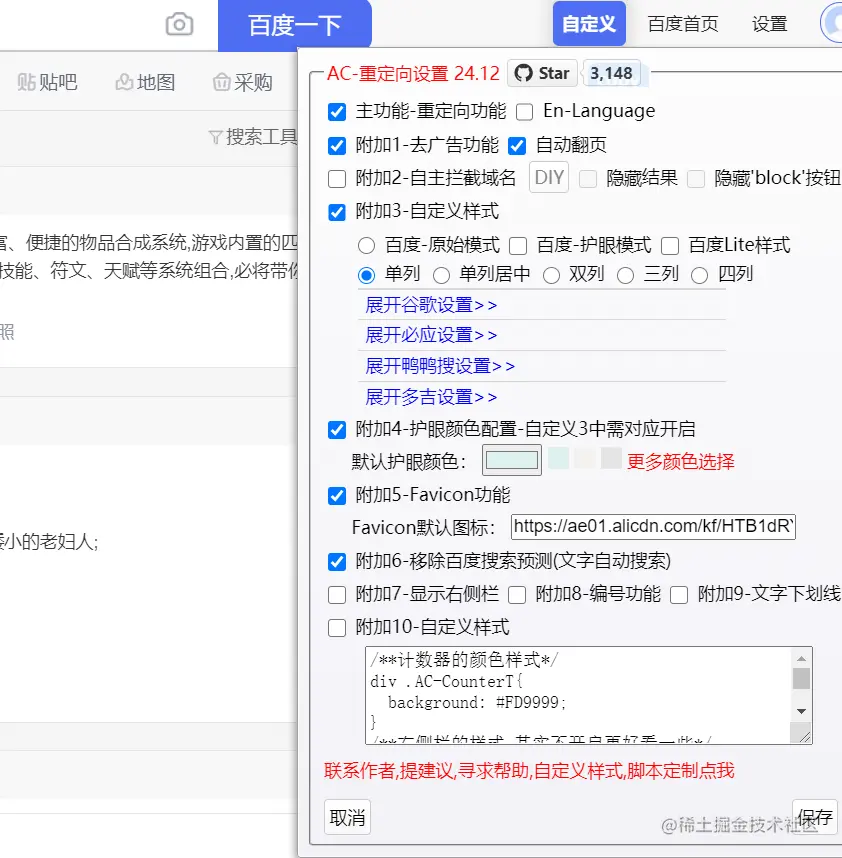Enable 附加9-文字下划线 checkbox

tap(679, 595)
